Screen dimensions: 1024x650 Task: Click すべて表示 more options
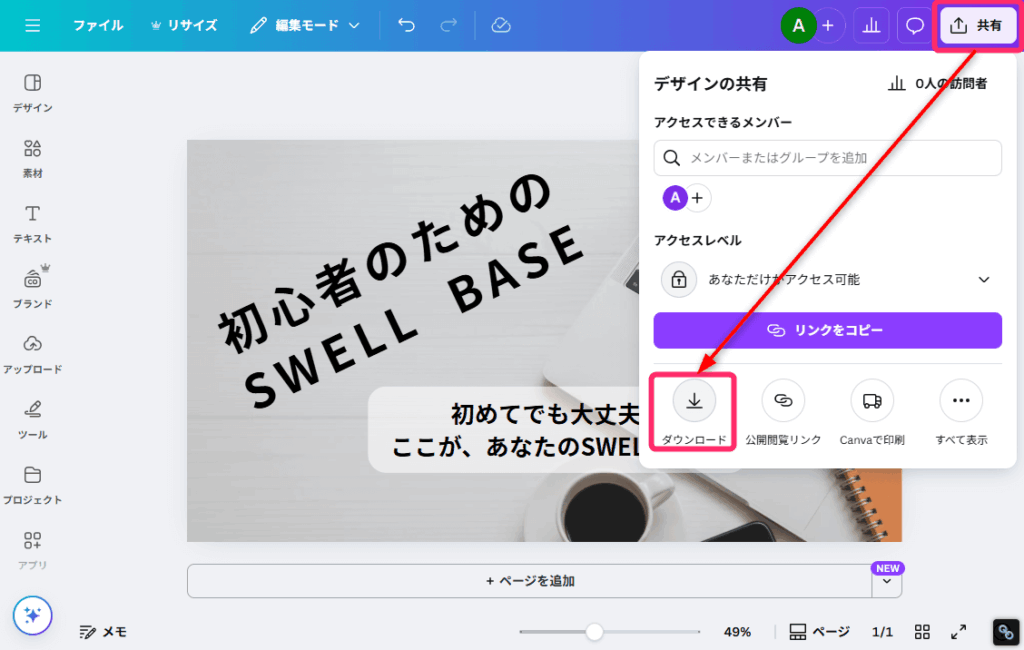[961, 412]
